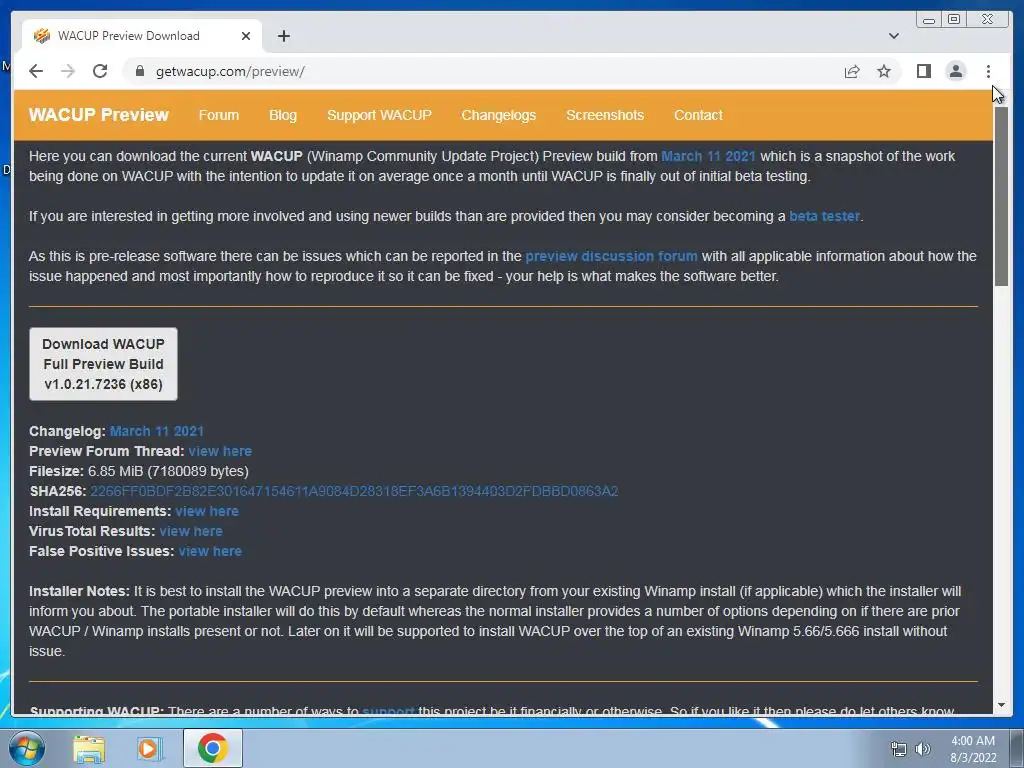
Task: Open the Support WACUP nav item
Action: point(379,115)
